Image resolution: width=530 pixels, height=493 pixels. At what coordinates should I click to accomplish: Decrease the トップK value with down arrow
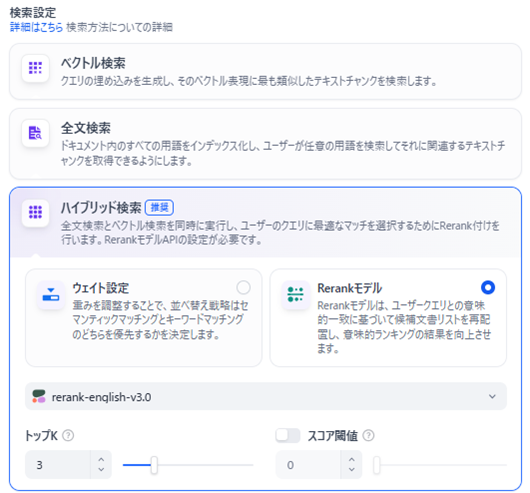click(101, 469)
